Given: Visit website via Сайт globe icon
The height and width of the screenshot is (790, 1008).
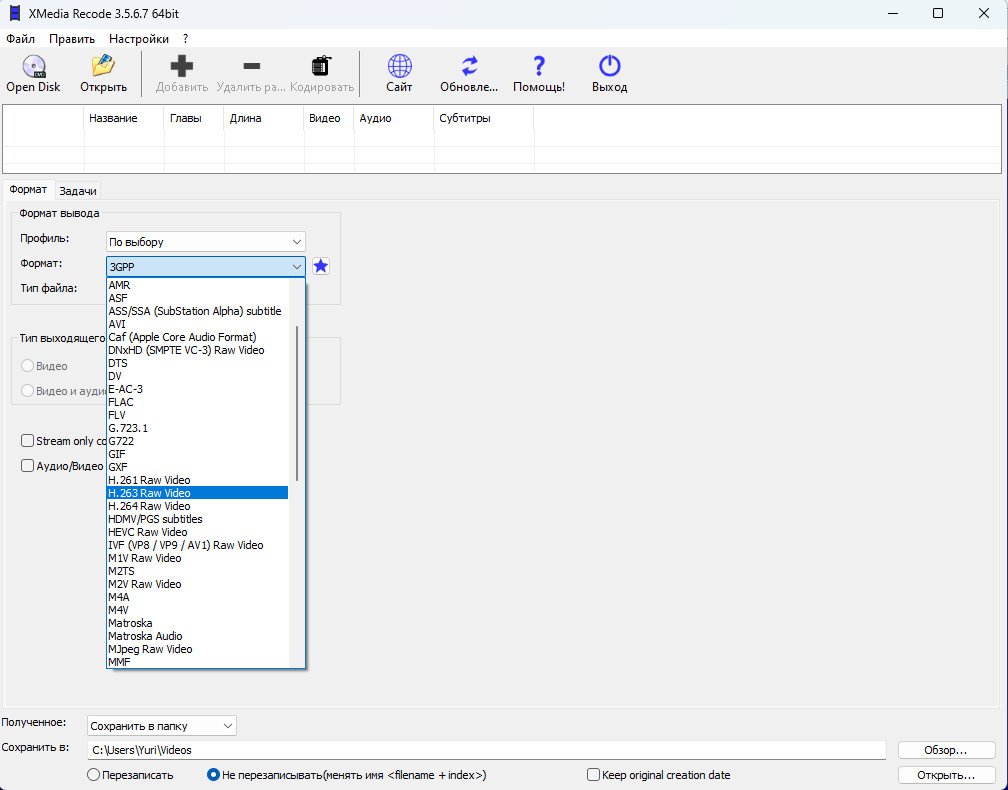Looking at the screenshot, I should click(399, 66).
